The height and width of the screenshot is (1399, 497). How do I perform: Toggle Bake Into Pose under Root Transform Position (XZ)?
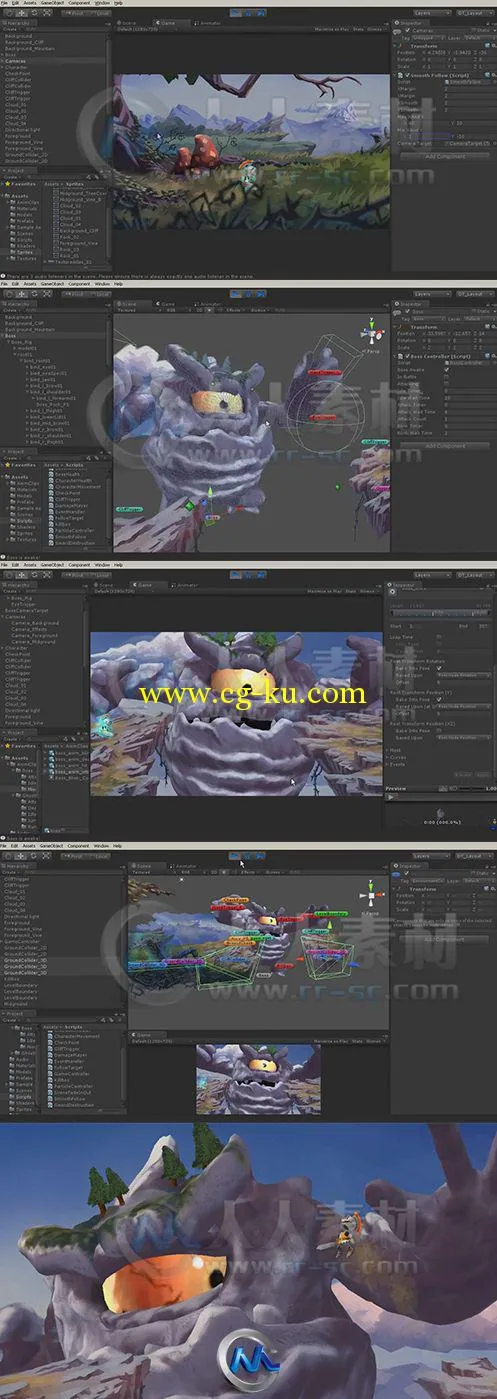pyautogui.click(x=440, y=730)
